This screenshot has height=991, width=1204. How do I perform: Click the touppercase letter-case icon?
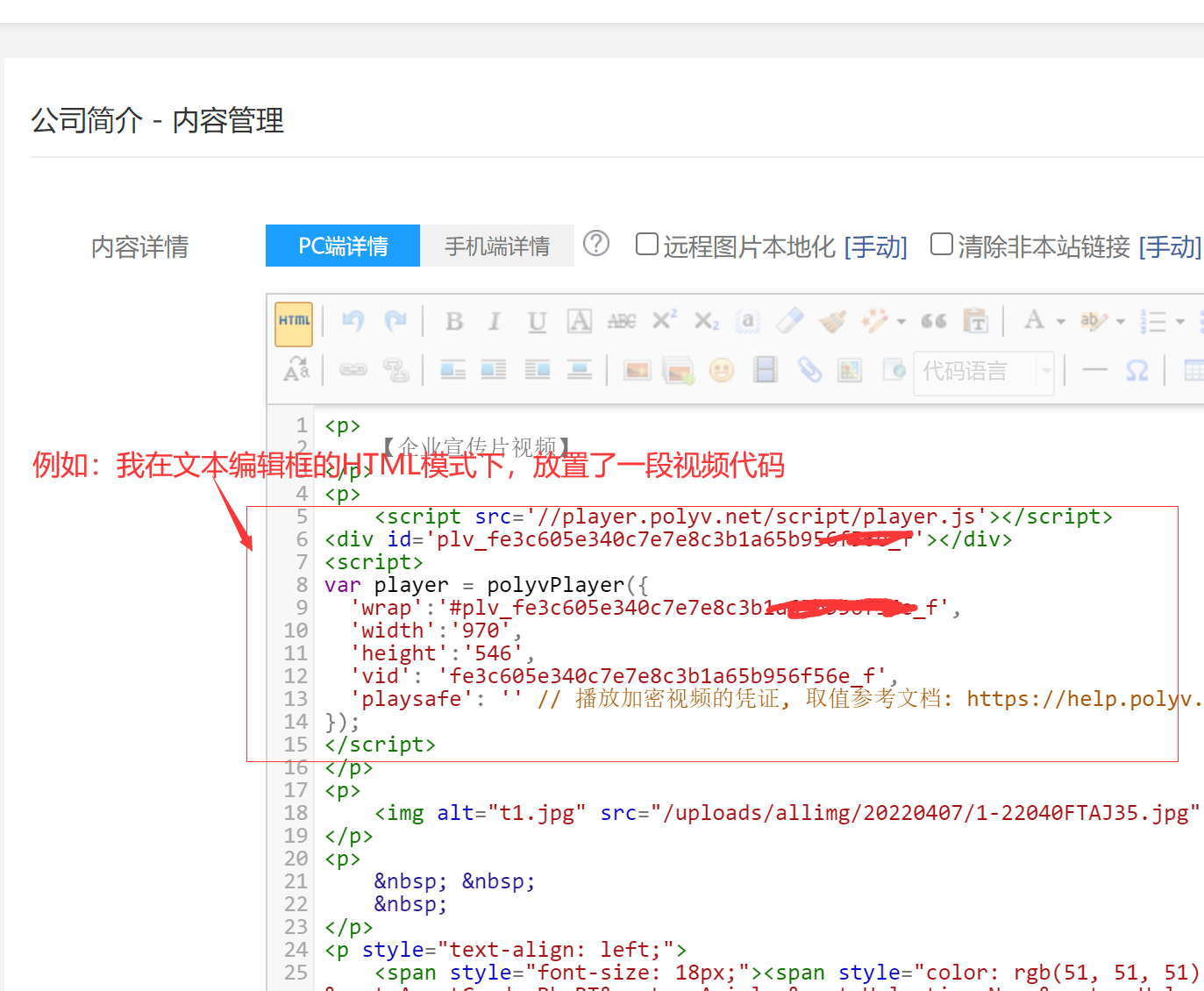(x=296, y=370)
